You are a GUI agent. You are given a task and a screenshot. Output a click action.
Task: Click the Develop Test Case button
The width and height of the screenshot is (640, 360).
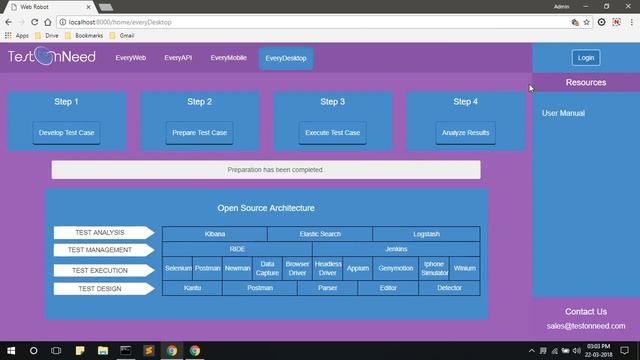coord(66,133)
